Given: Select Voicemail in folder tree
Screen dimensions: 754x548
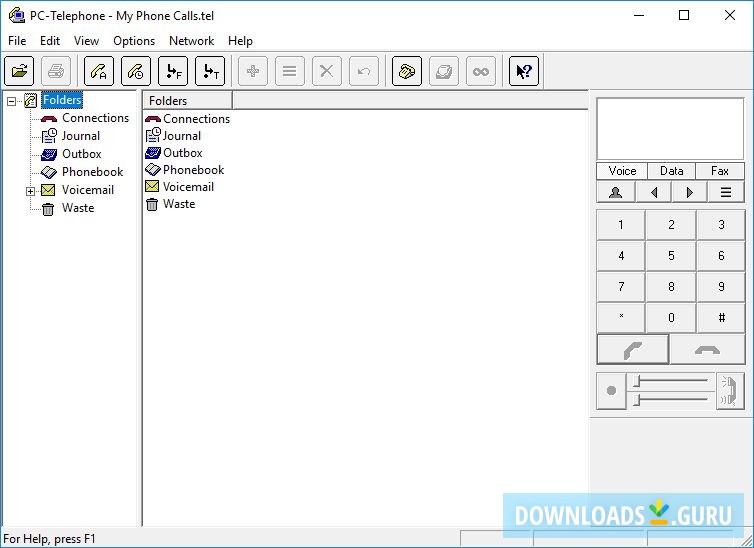Looking at the screenshot, I should point(88,190).
